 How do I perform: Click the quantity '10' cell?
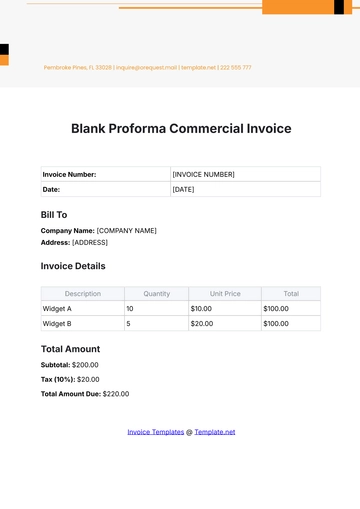tap(157, 309)
